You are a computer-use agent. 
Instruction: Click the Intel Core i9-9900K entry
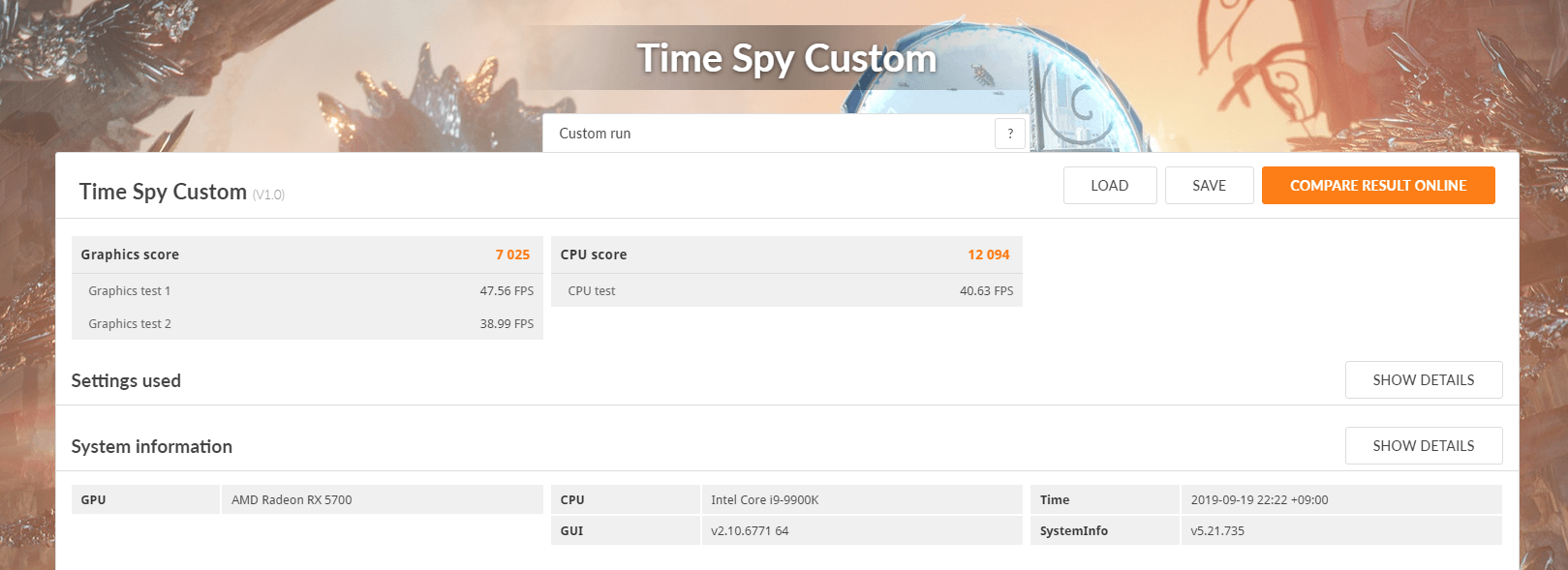tap(764, 500)
